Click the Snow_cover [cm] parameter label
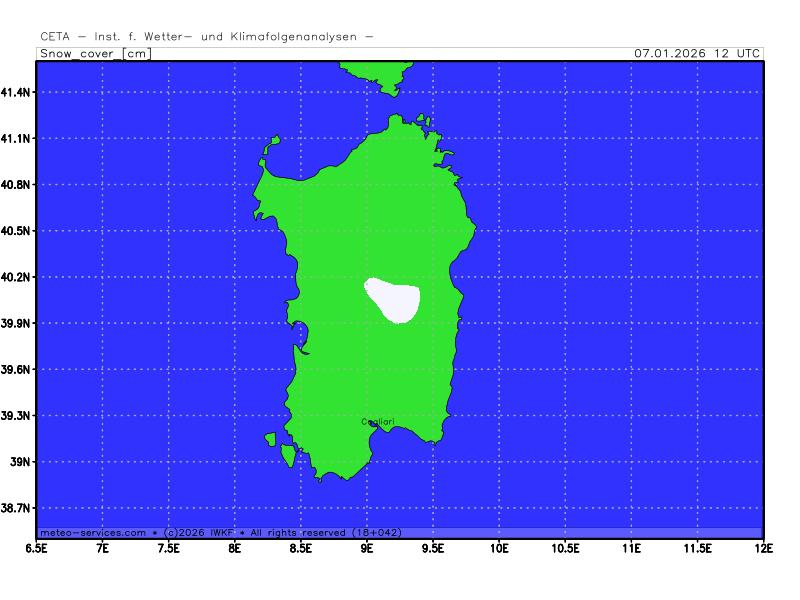800x600 pixels. click(x=95, y=53)
